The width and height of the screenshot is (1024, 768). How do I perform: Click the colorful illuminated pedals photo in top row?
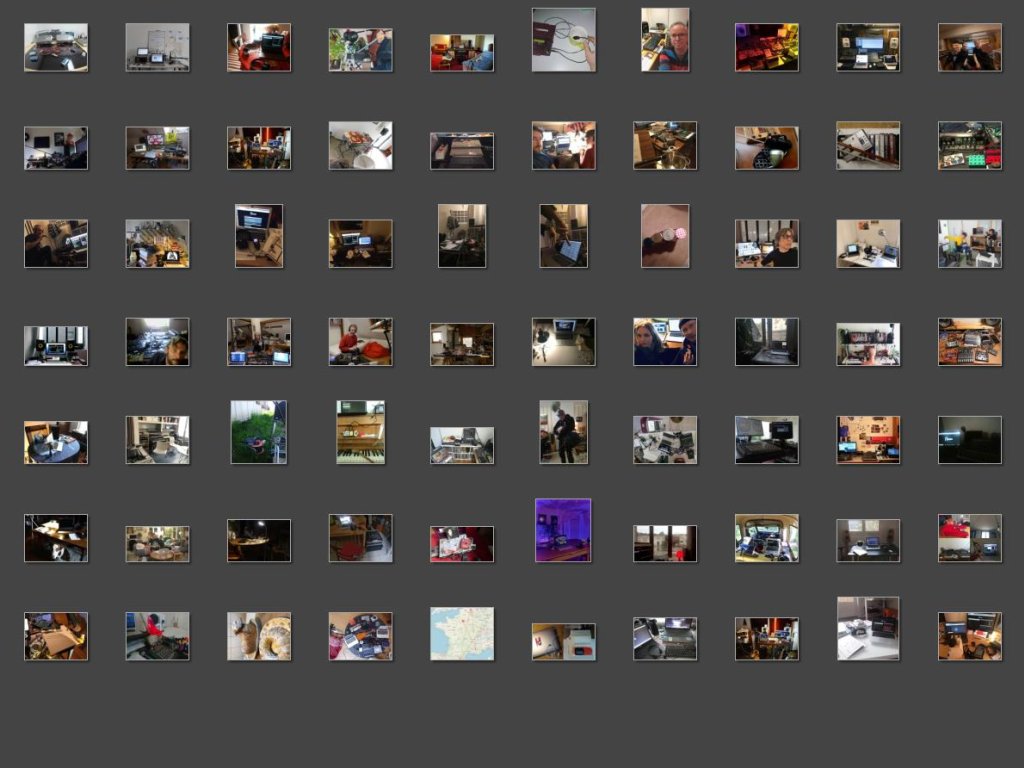coord(767,48)
